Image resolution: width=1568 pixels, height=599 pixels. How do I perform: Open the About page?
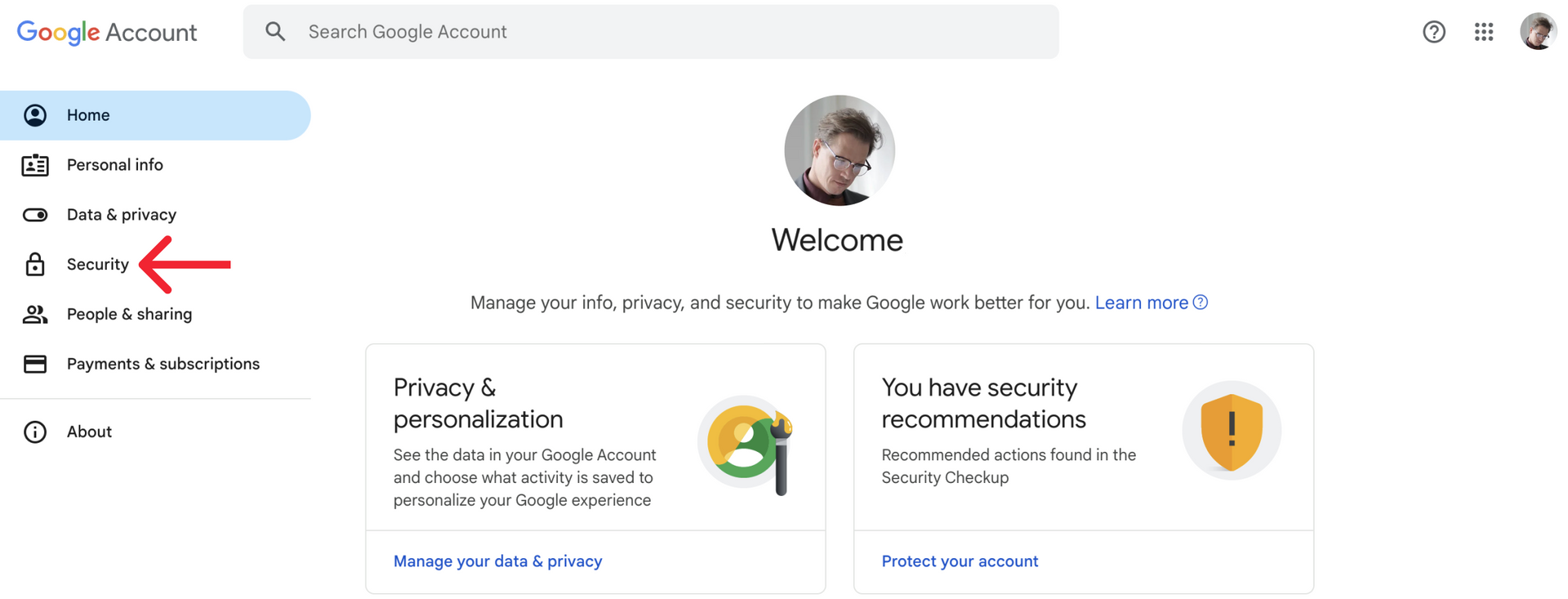[x=155, y=431]
